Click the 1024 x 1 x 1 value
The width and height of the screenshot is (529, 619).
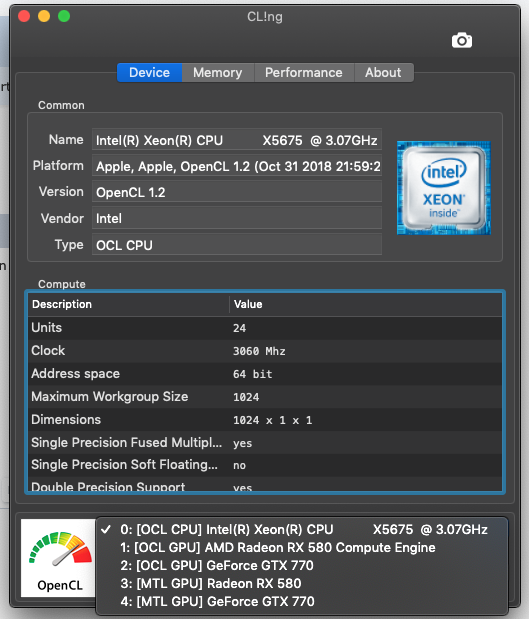(272, 420)
